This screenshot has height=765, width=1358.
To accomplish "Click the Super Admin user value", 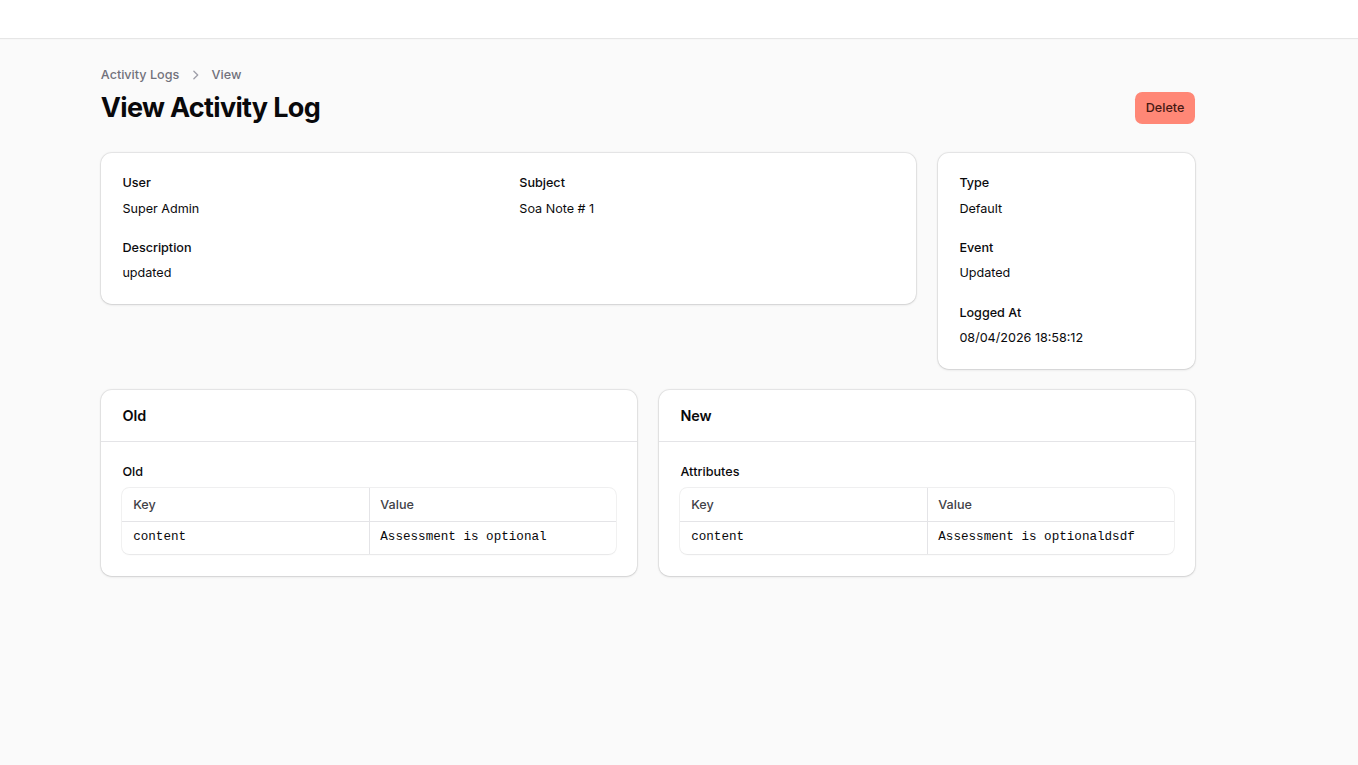I will click(160, 208).
